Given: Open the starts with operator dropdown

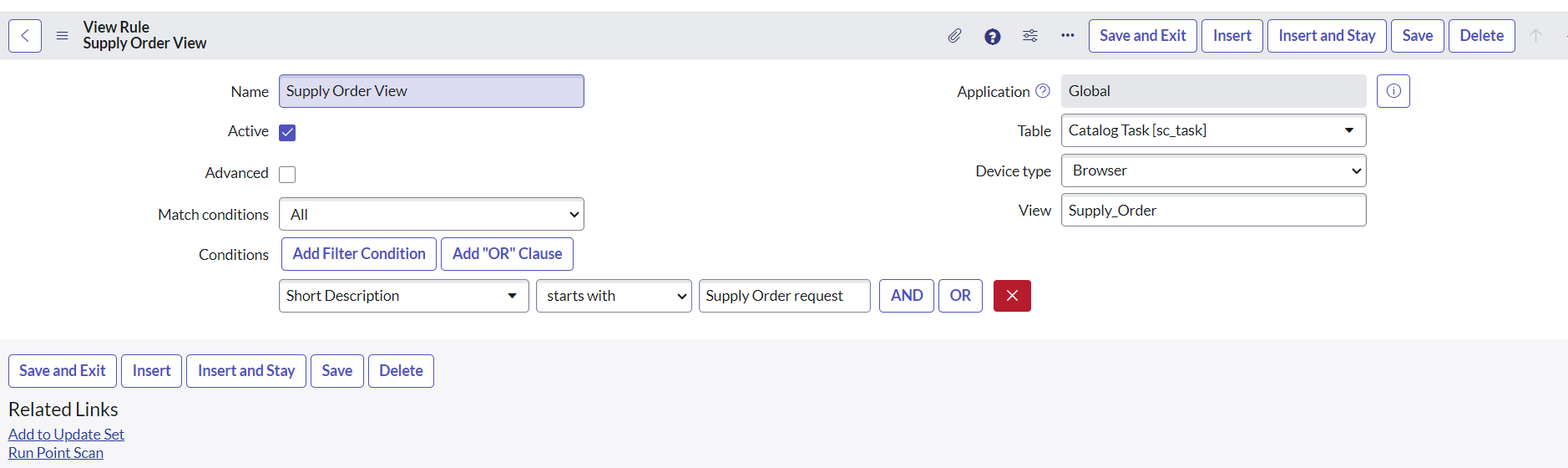Looking at the screenshot, I should 614,296.
